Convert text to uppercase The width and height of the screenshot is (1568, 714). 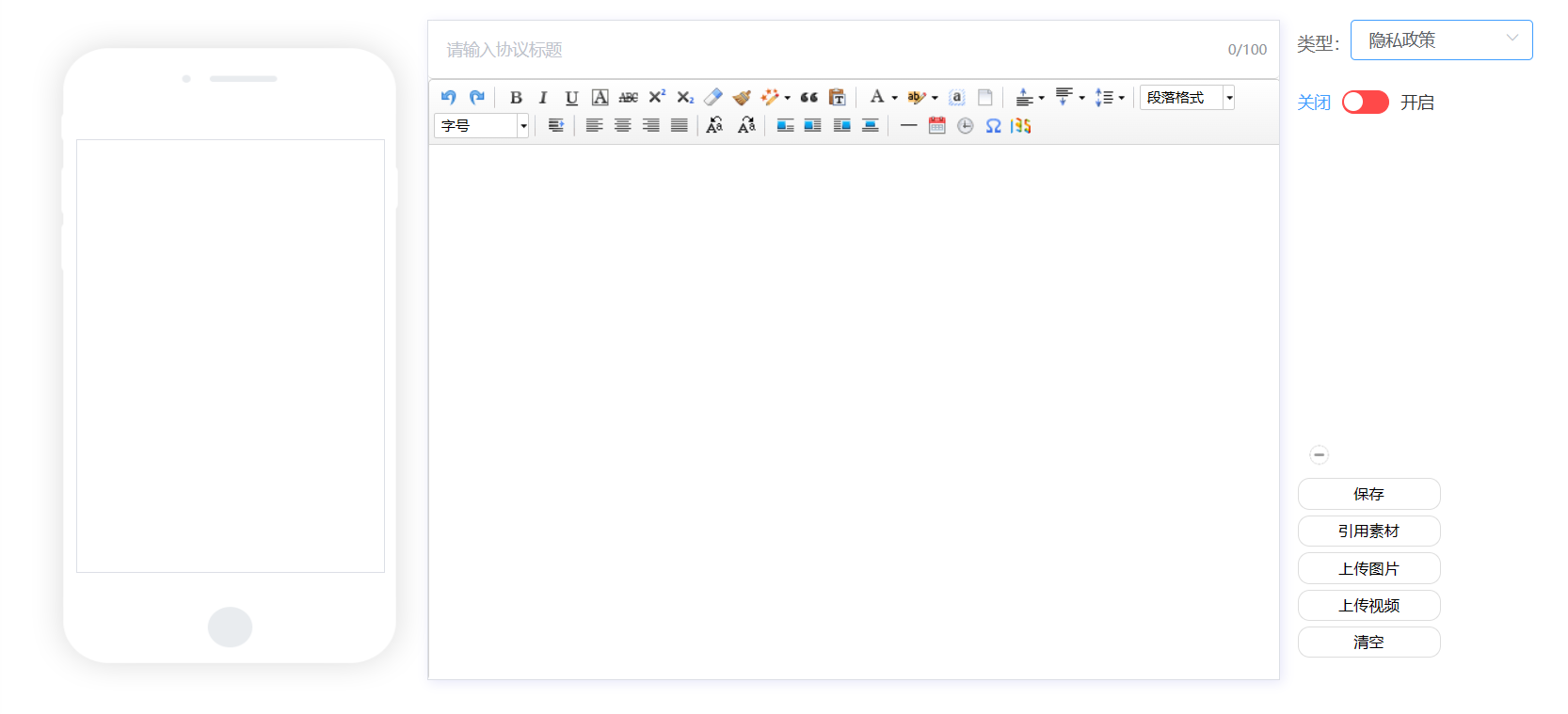coord(715,125)
